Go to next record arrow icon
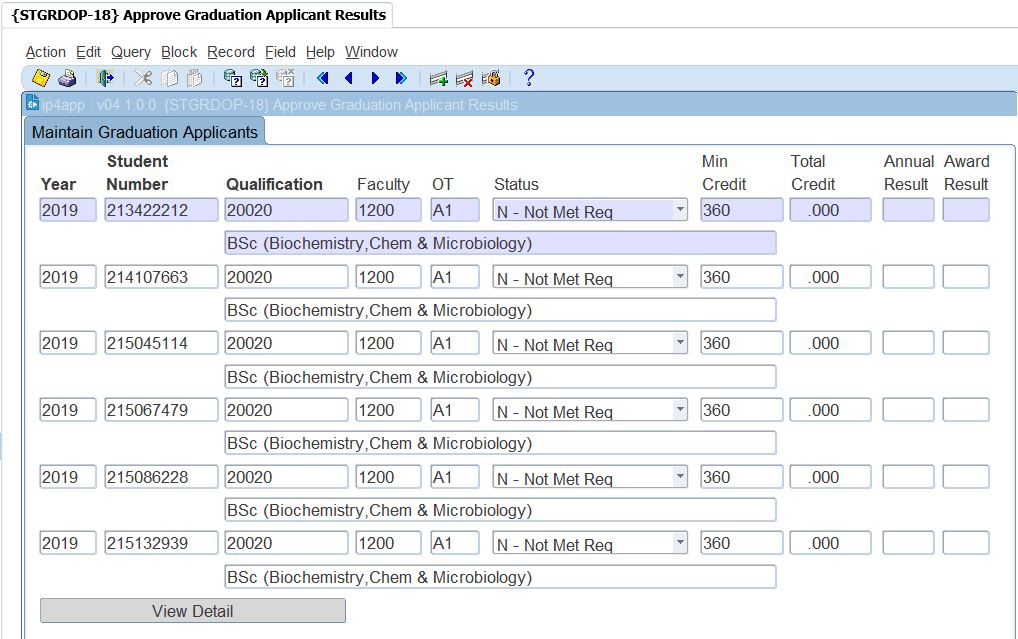The image size is (1018, 639). (375, 78)
